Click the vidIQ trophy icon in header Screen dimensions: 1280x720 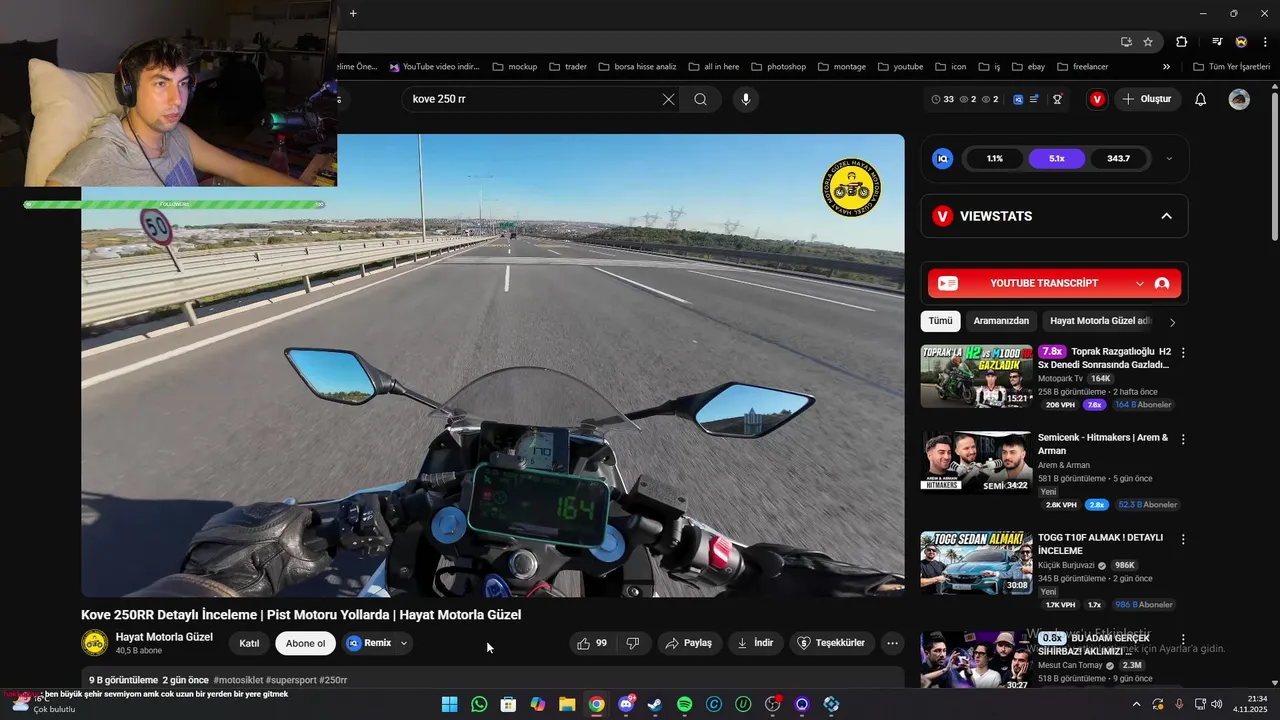(1057, 99)
